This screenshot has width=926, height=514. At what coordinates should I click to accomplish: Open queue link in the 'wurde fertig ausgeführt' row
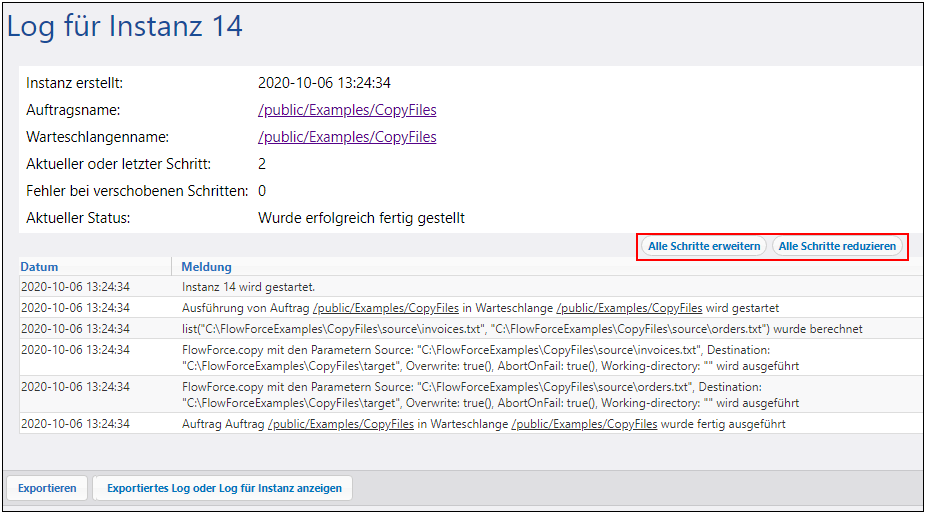[584, 424]
